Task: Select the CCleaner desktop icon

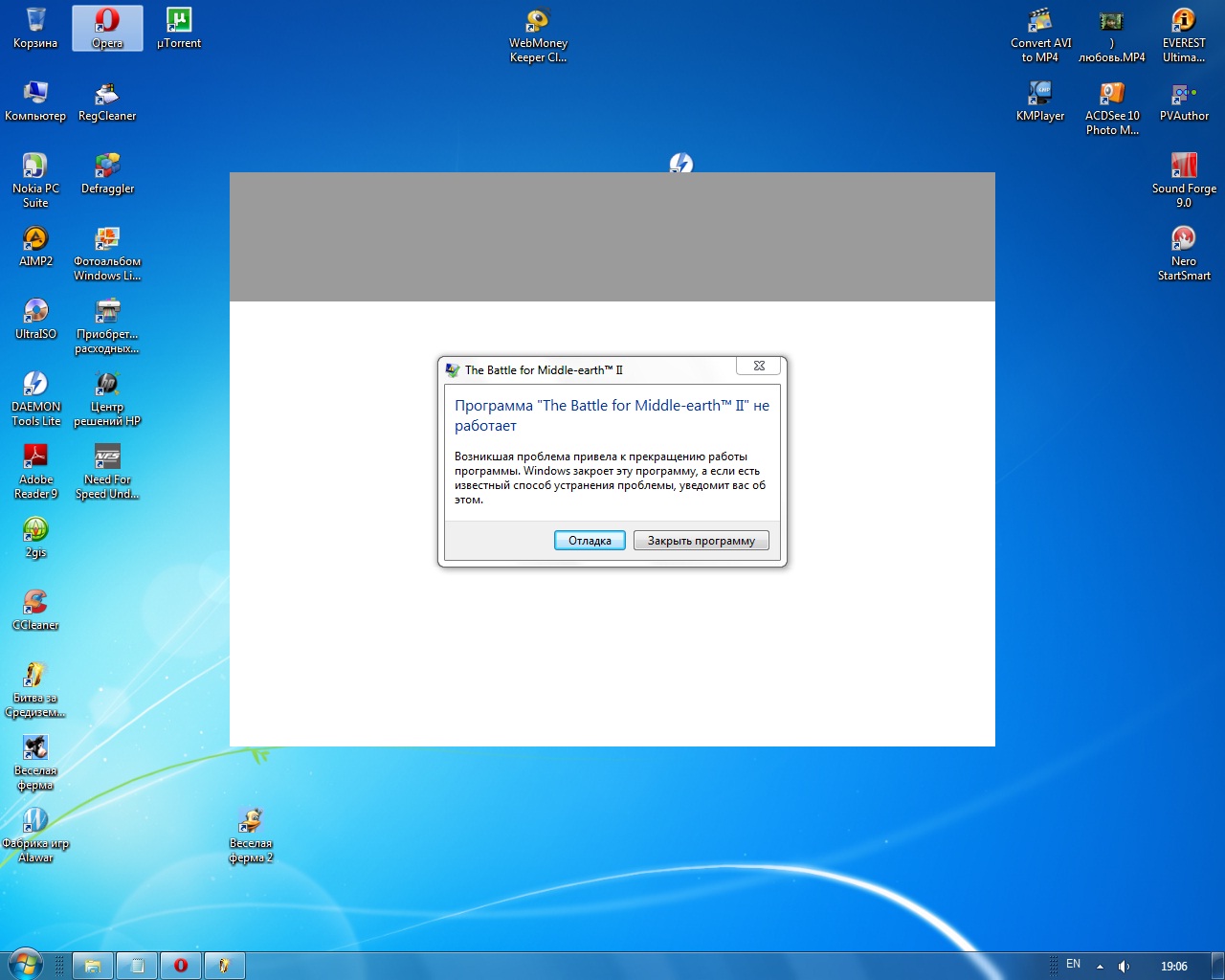Action: (x=35, y=610)
